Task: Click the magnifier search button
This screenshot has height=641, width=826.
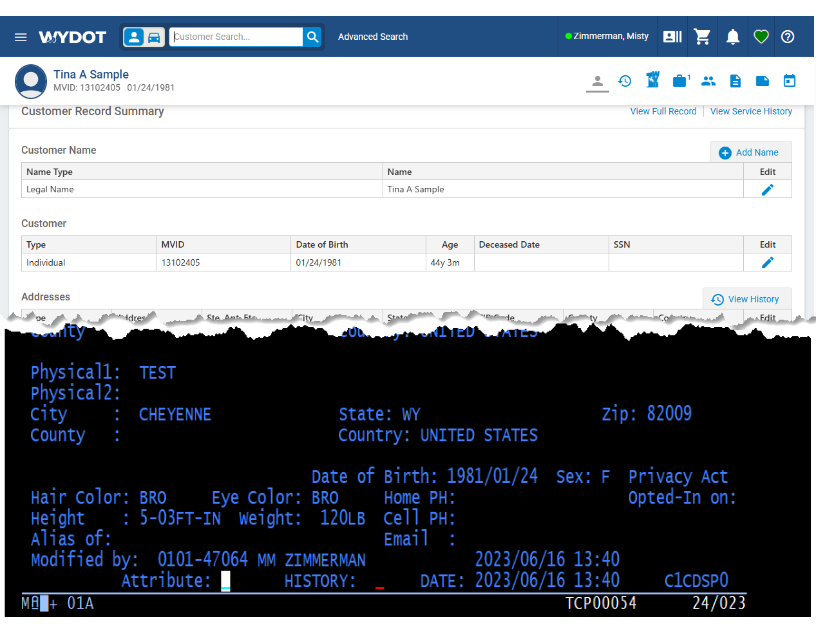Action: click(312, 37)
